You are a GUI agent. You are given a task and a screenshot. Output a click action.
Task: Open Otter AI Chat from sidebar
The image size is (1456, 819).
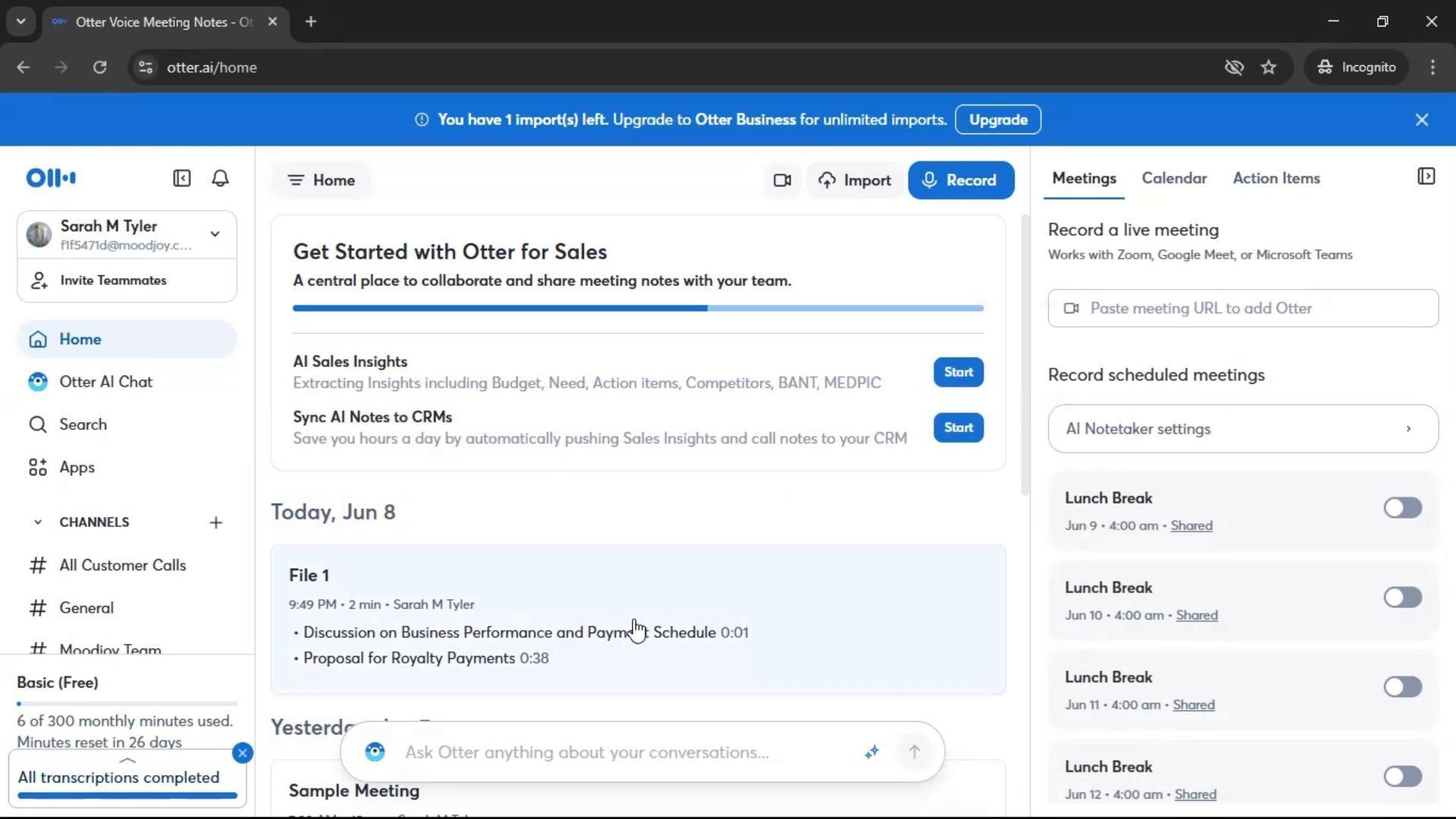click(x=106, y=382)
